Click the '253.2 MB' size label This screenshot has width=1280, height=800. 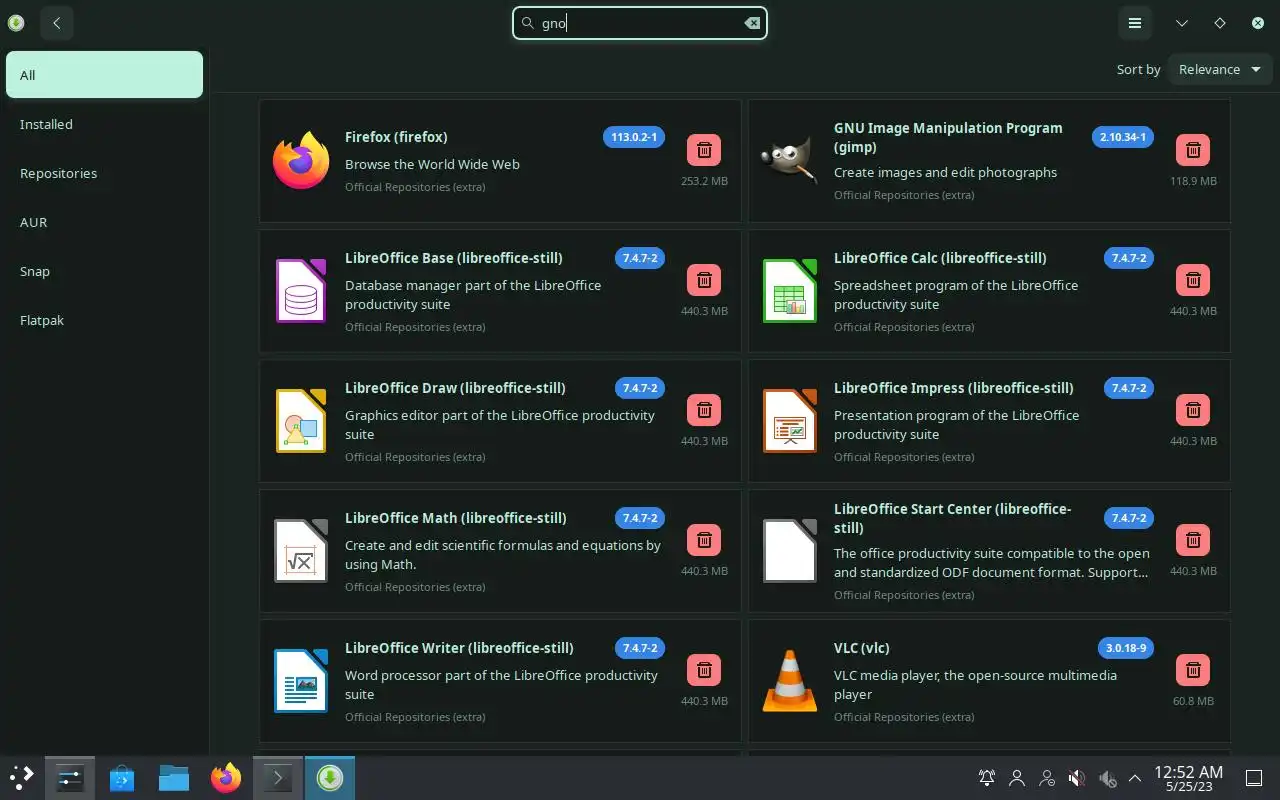point(704,181)
